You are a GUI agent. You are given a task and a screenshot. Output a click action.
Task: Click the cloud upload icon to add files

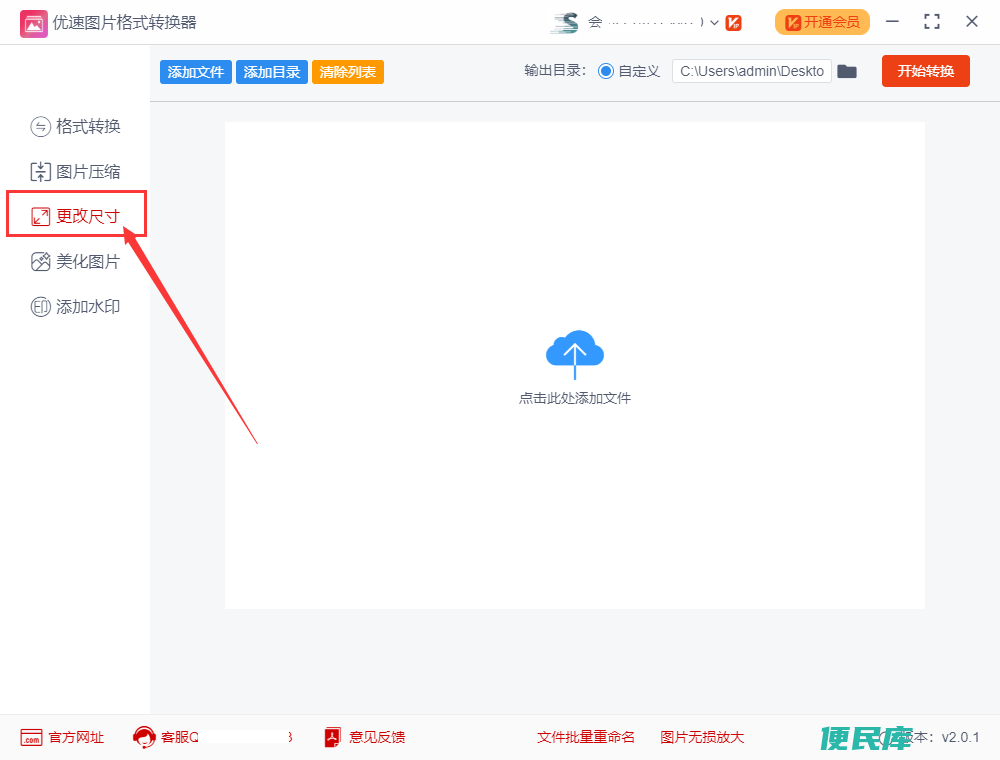[x=575, y=354]
